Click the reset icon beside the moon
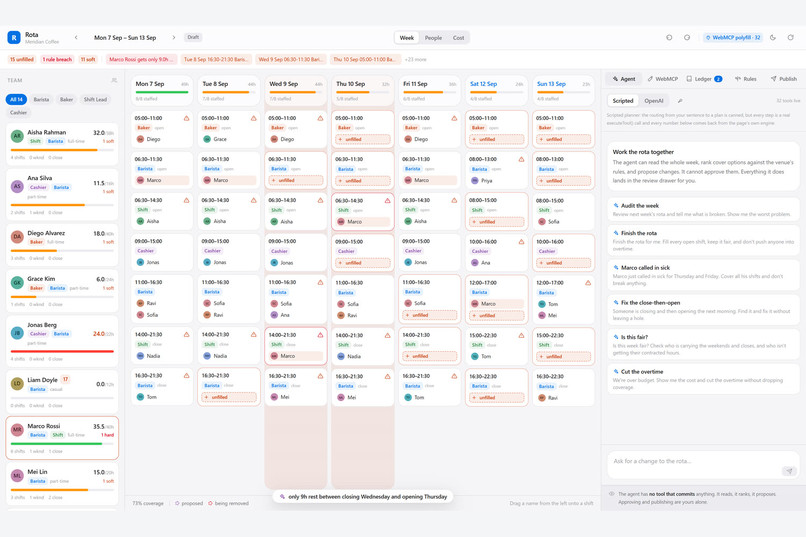Image resolution: width=806 pixels, height=537 pixels. 791,38
